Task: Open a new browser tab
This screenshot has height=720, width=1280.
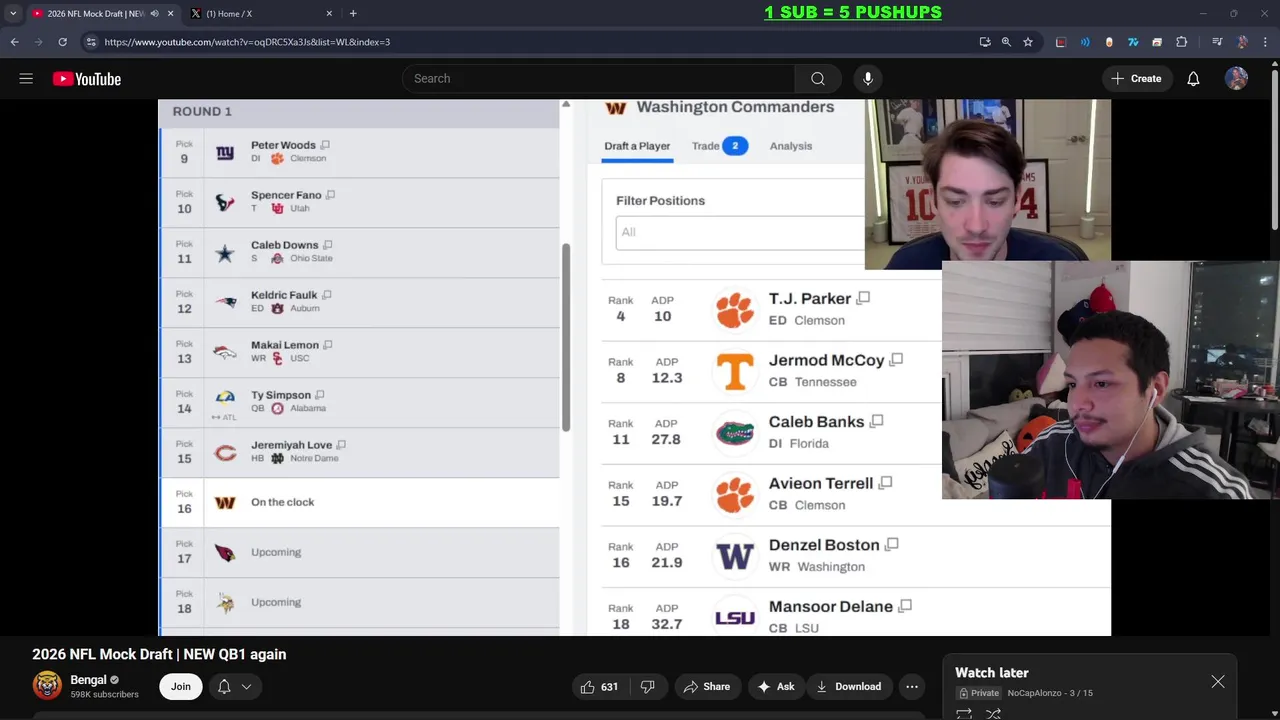Action: pos(353,14)
